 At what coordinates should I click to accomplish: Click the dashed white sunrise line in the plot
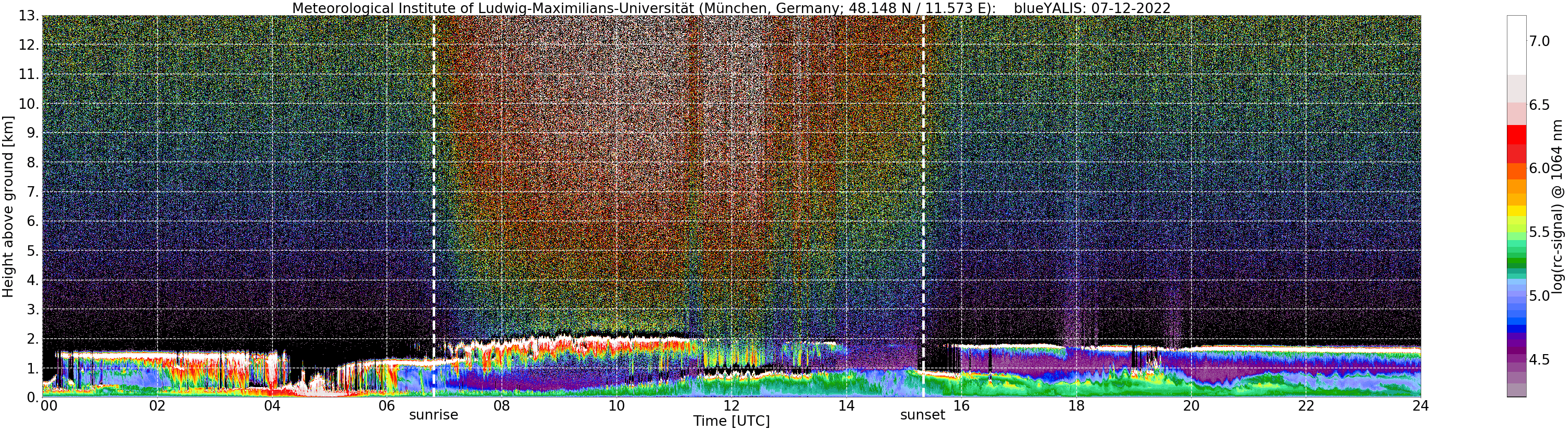coord(434,207)
